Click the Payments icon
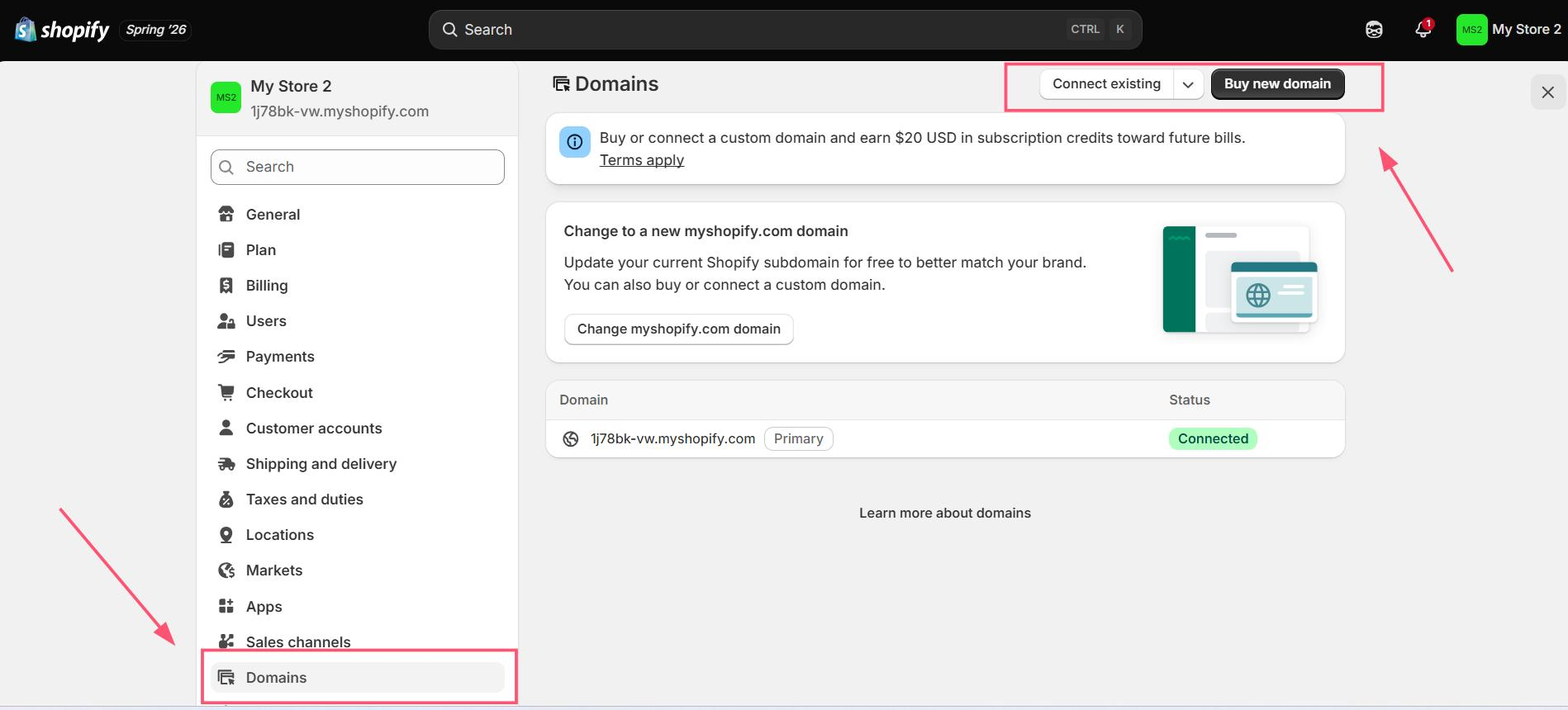 coord(226,357)
